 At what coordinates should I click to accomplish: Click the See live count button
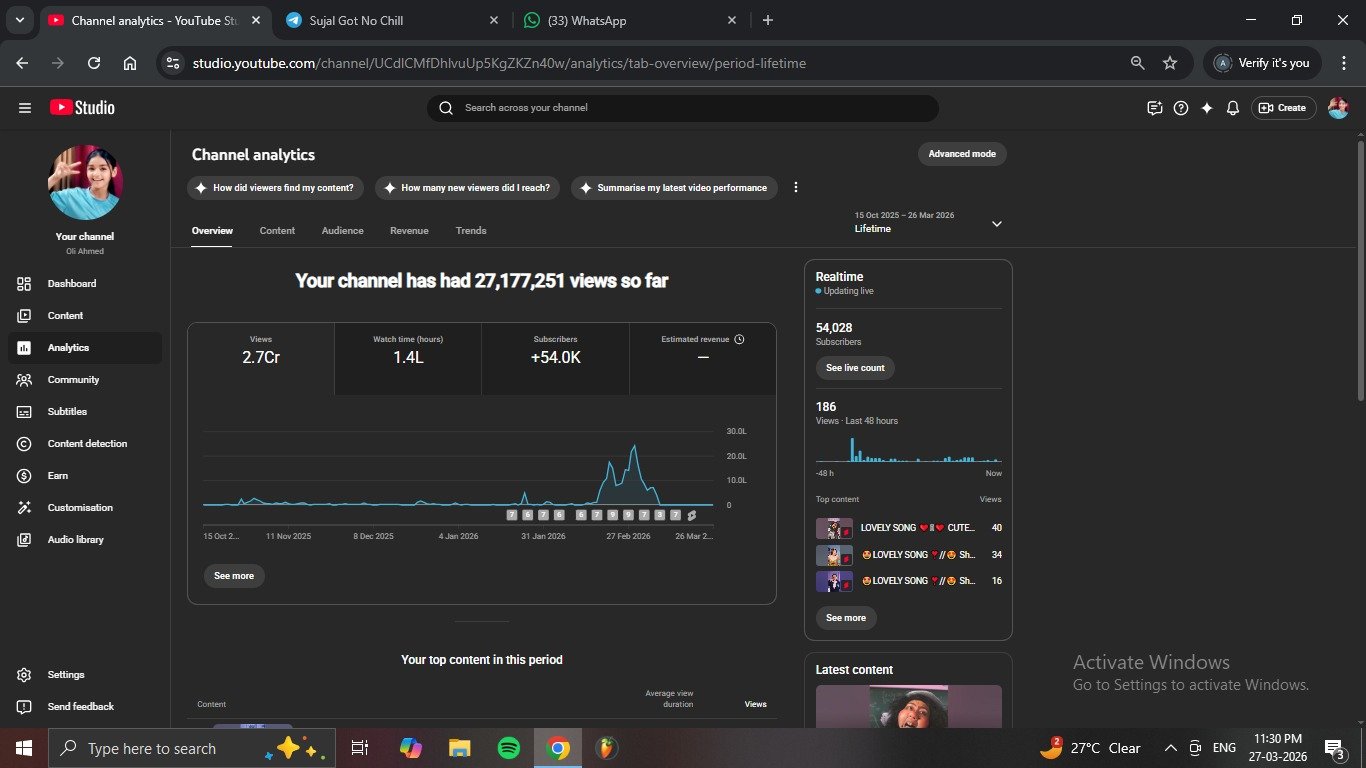coord(855,368)
